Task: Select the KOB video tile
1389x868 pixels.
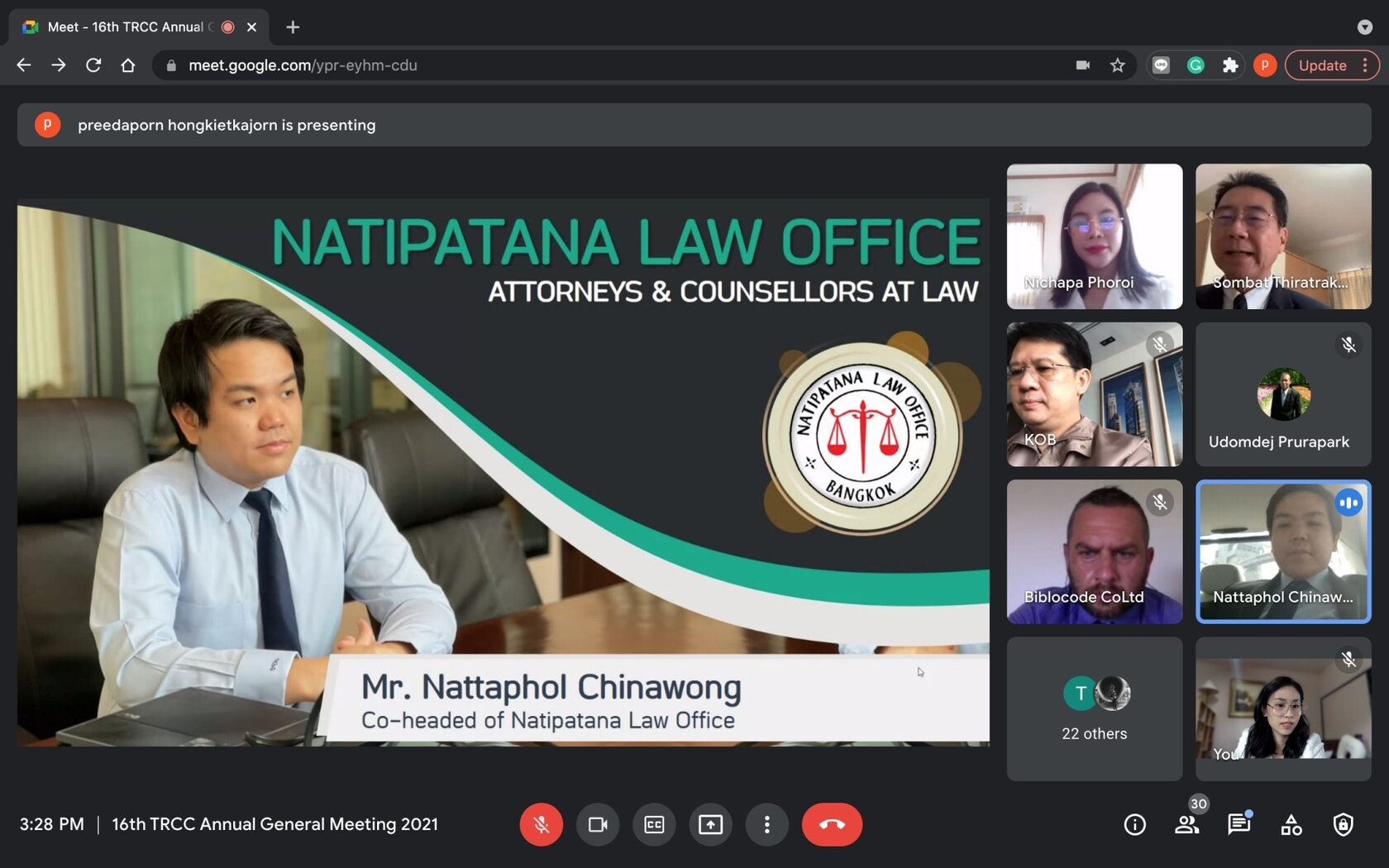Action: pos(1095,394)
